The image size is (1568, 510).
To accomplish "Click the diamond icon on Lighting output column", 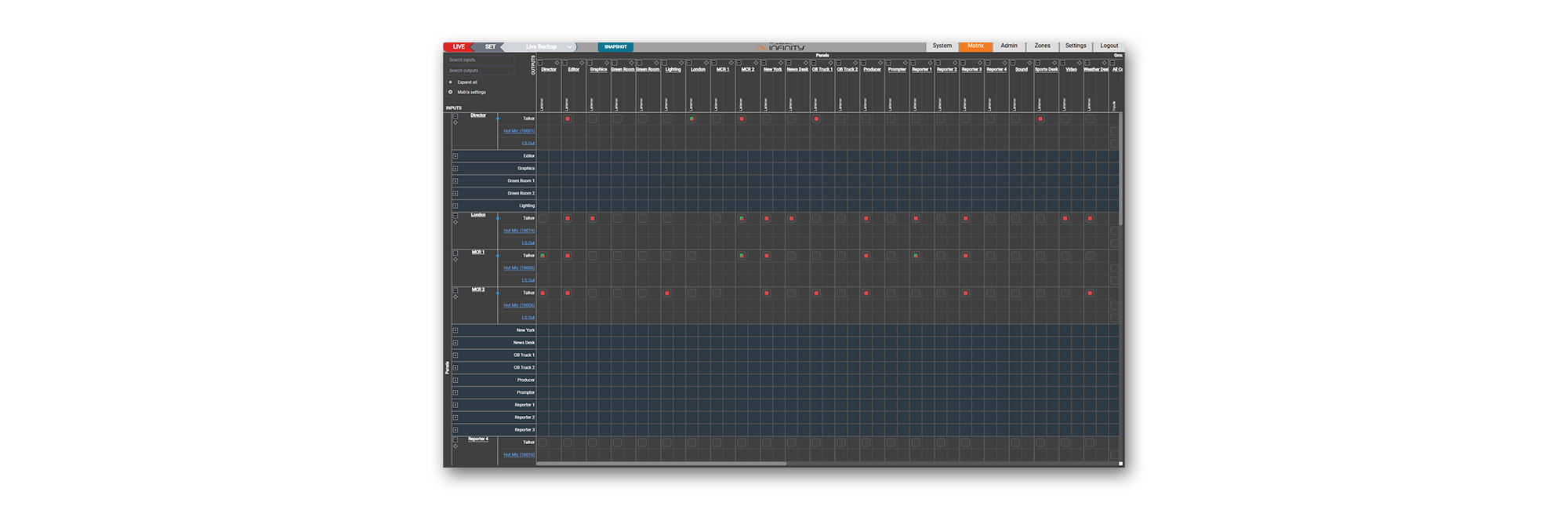I will [x=681, y=63].
